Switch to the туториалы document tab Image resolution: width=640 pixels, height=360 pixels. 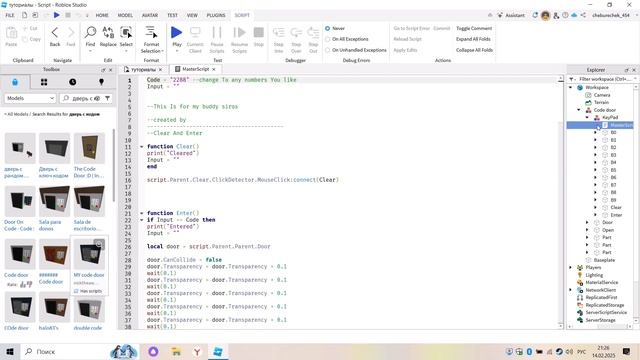[x=143, y=70]
